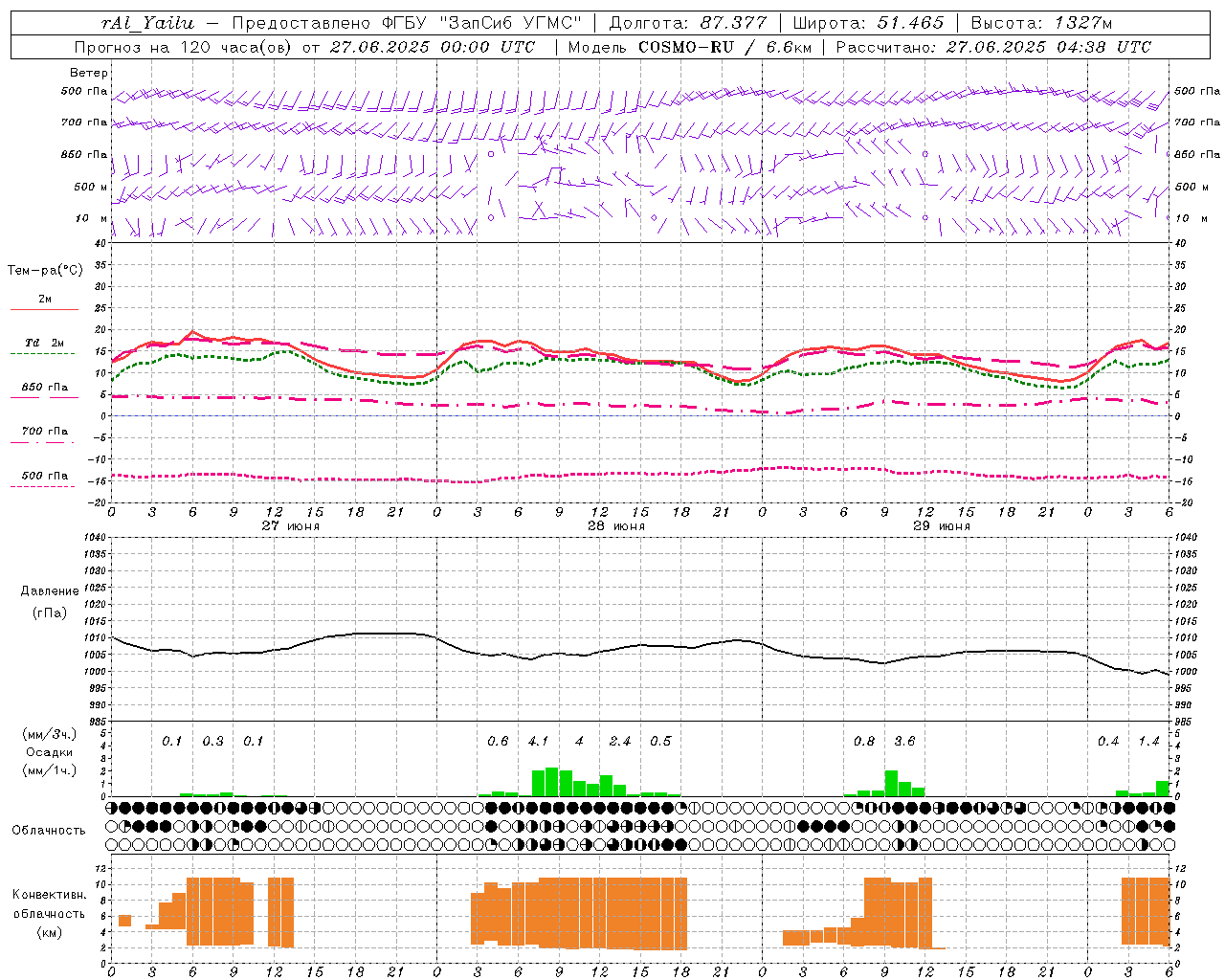Click the 3.6 precipitation value

point(904,742)
